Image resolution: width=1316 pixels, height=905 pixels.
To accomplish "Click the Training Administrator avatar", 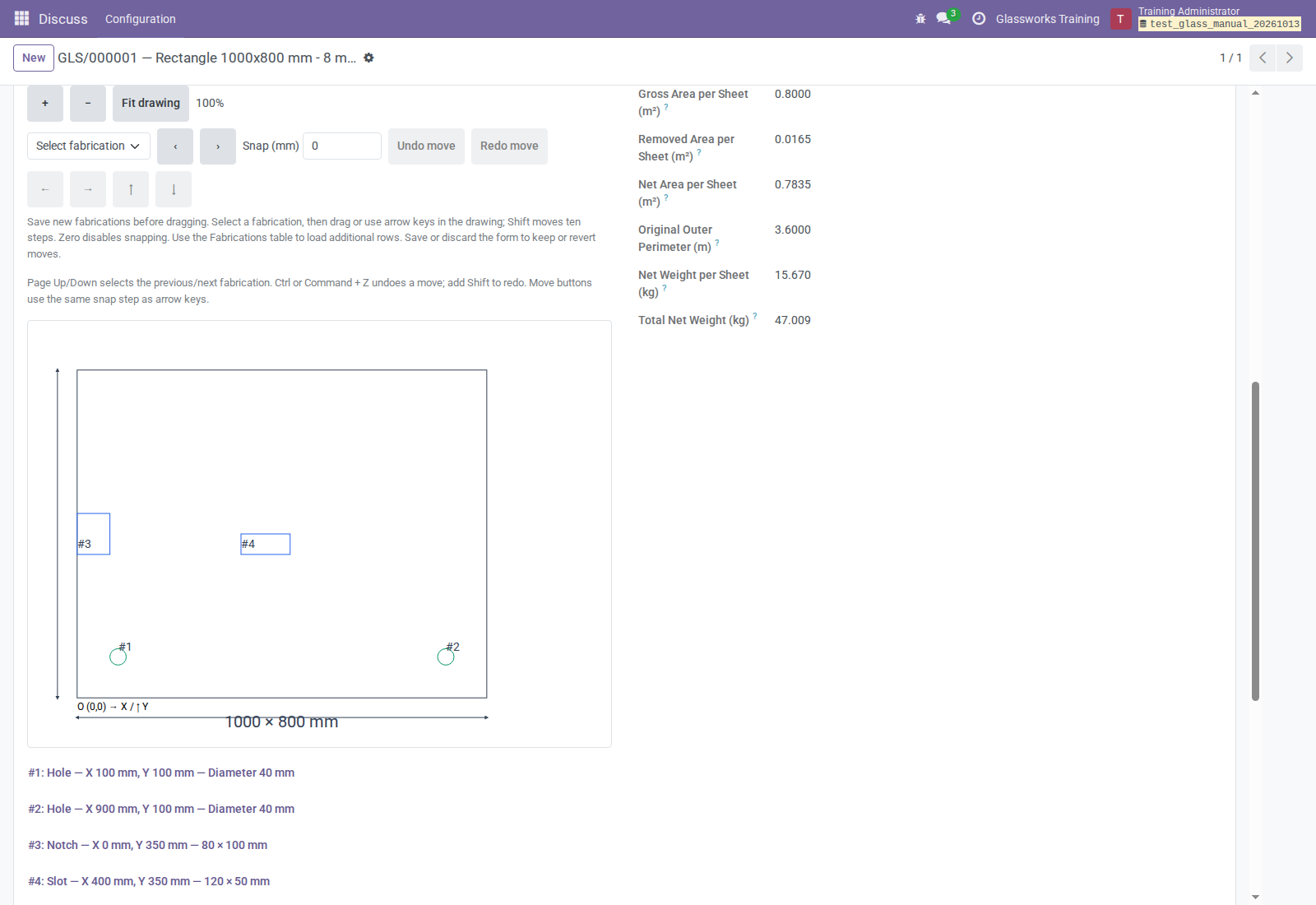I will (1120, 19).
